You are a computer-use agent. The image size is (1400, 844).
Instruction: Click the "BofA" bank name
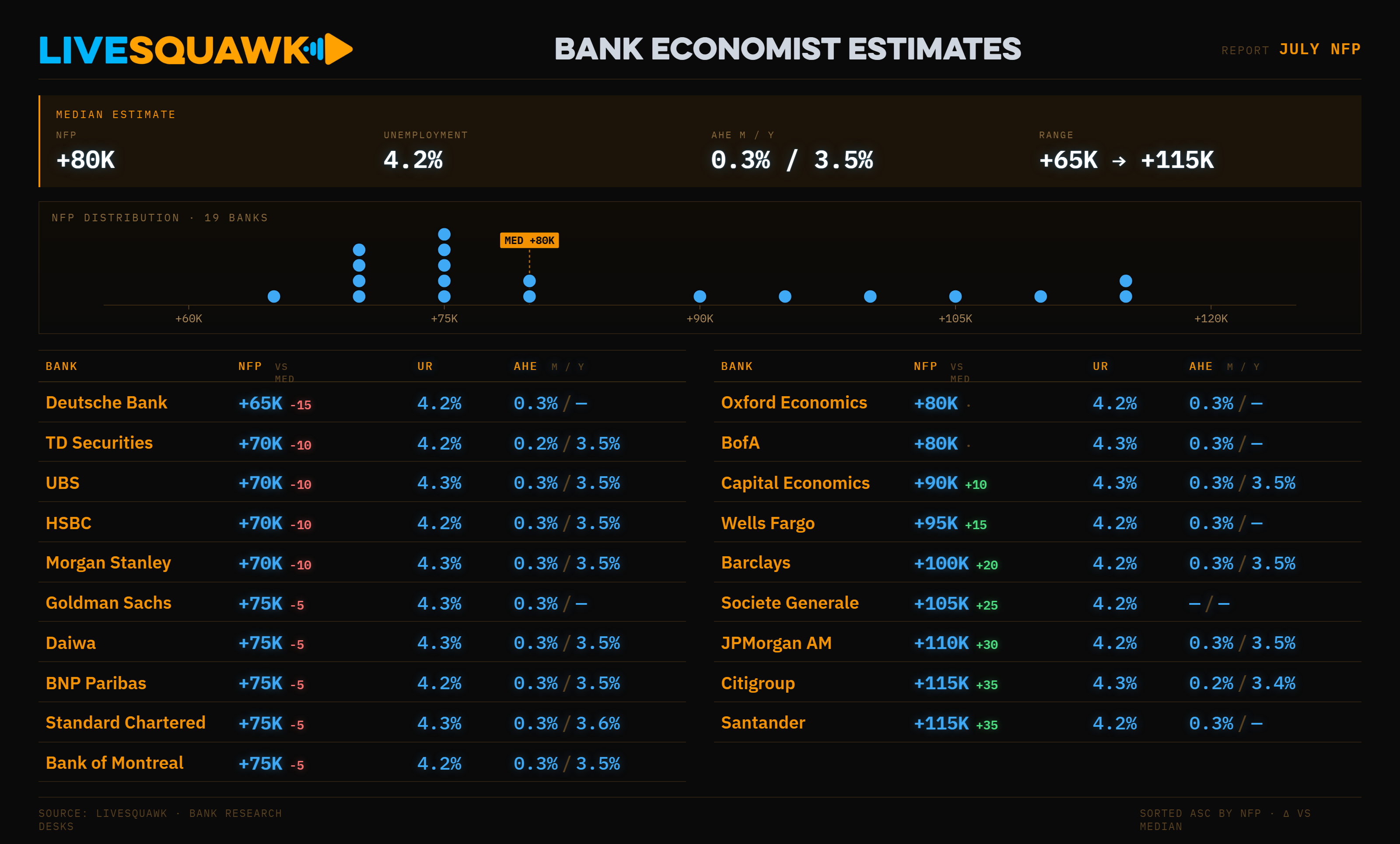pyautogui.click(x=740, y=443)
